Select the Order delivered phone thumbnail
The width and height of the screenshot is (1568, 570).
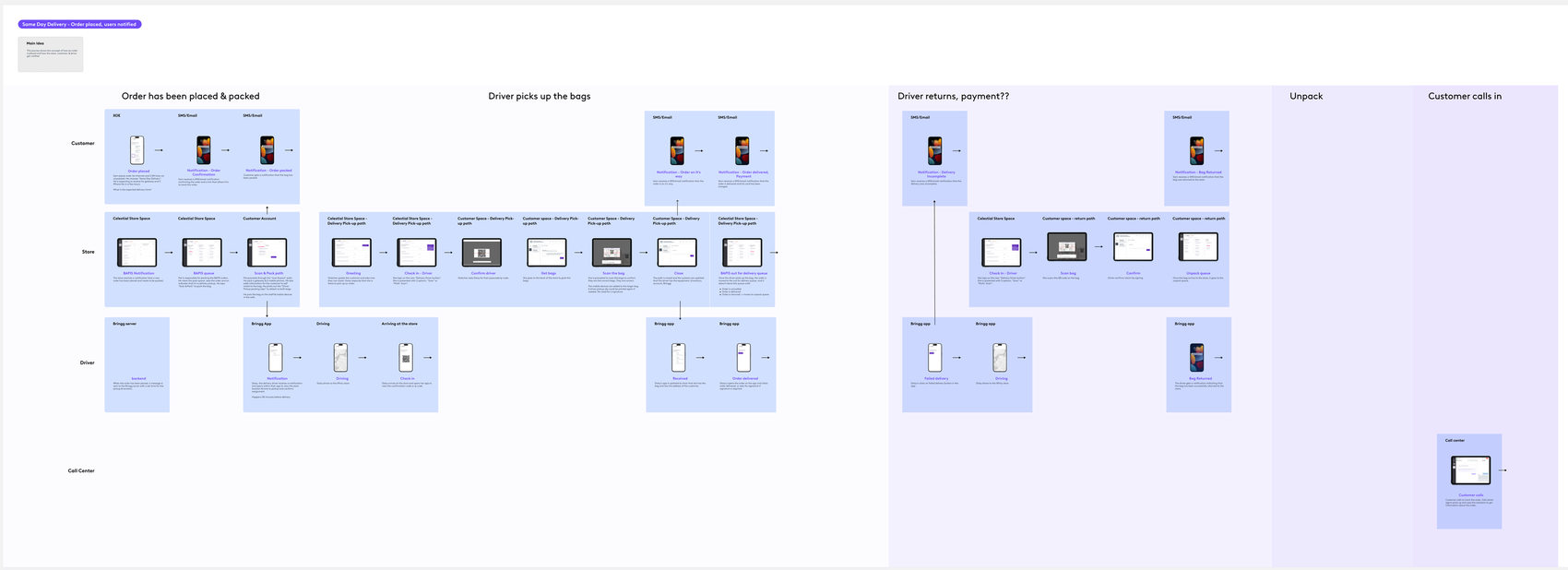pos(743,358)
